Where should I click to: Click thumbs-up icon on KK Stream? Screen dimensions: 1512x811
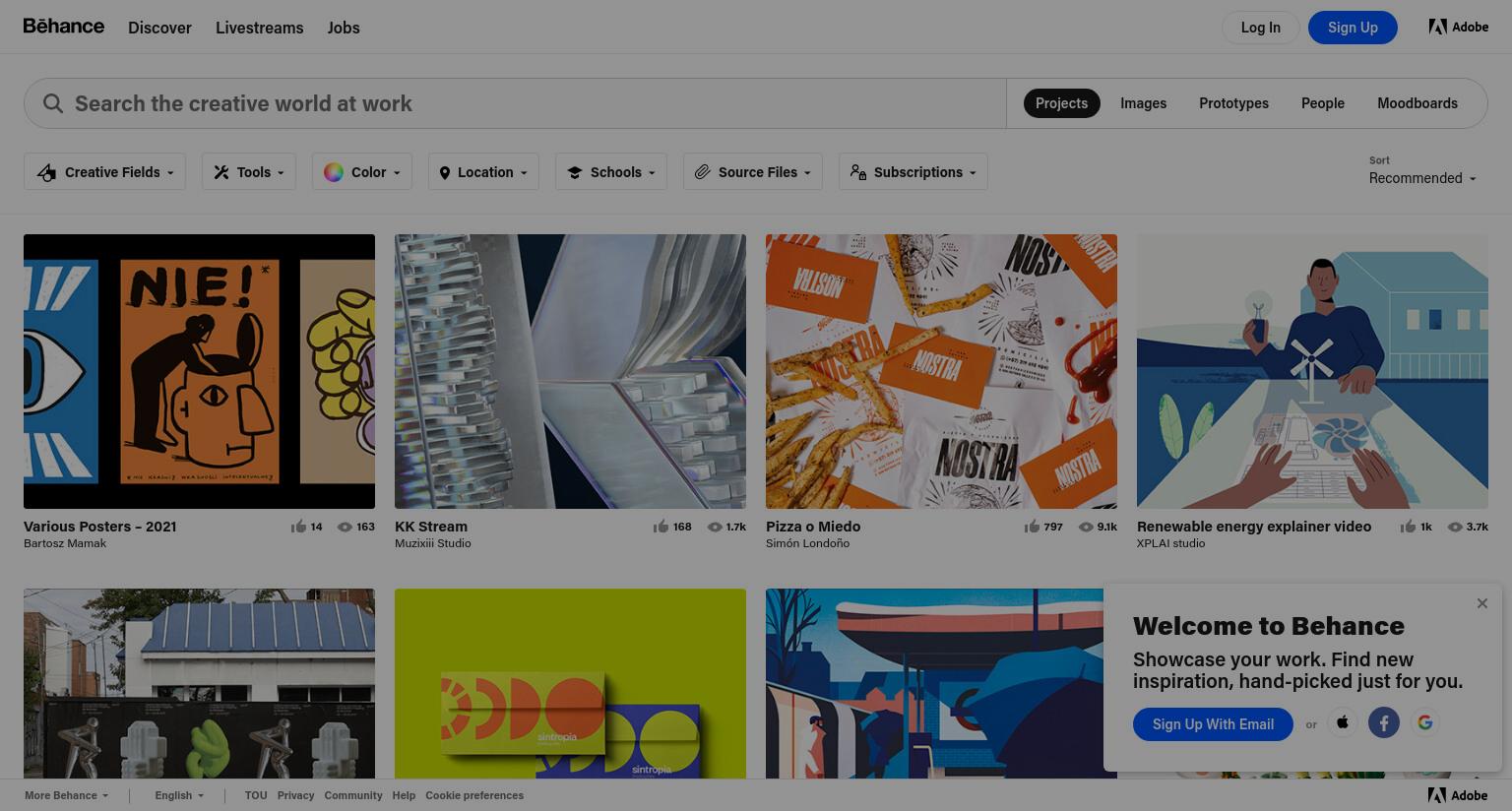coord(661,527)
